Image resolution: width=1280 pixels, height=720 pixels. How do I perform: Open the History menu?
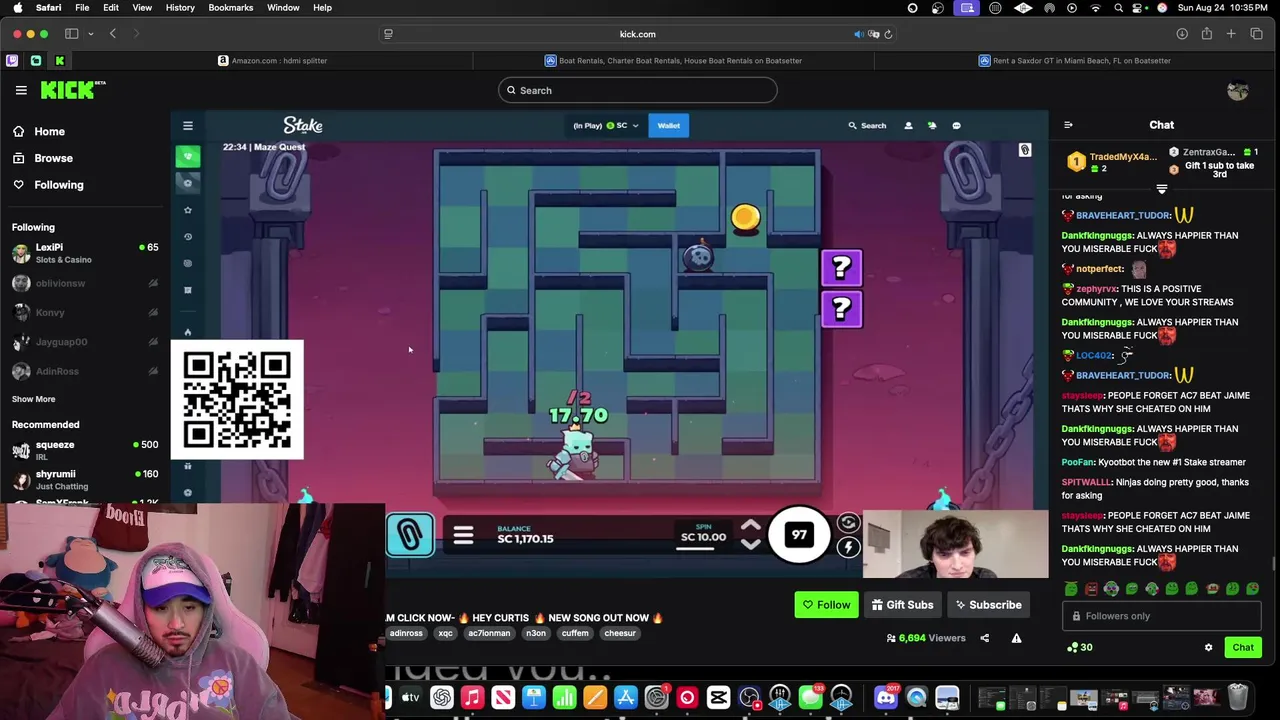(x=180, y=8)
